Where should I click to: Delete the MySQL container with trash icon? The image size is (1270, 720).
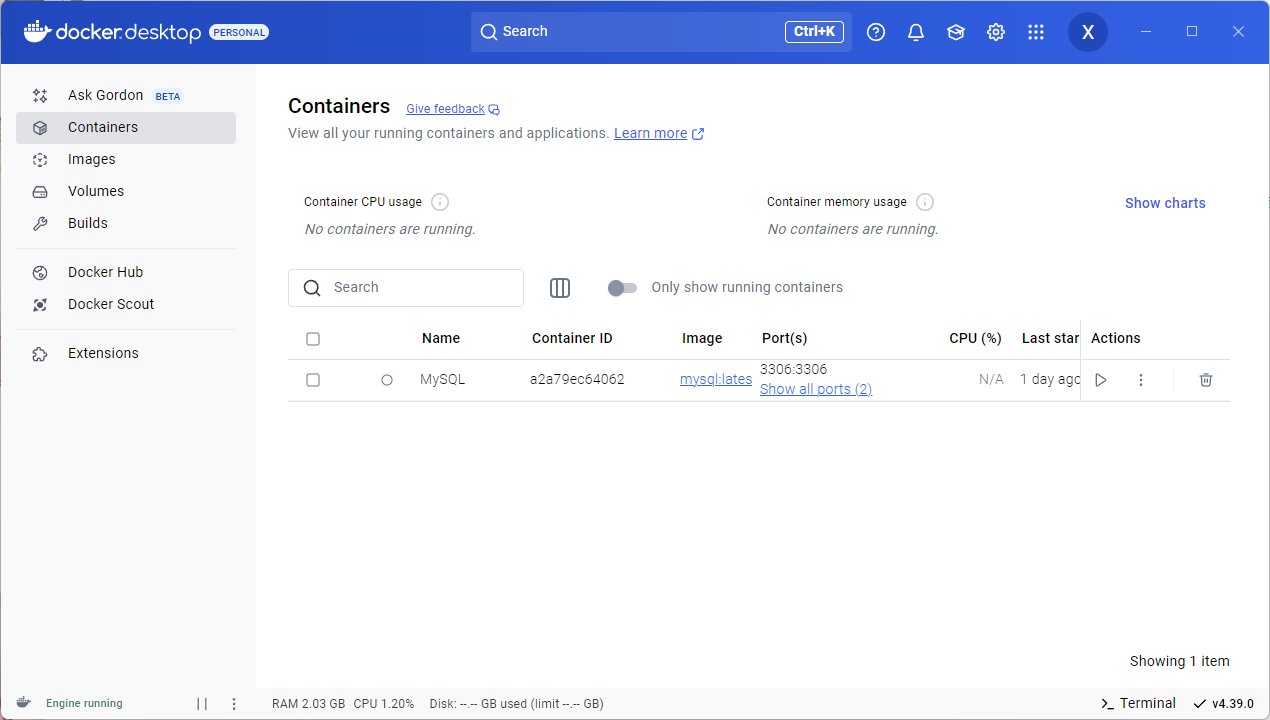coord(1205,380)
